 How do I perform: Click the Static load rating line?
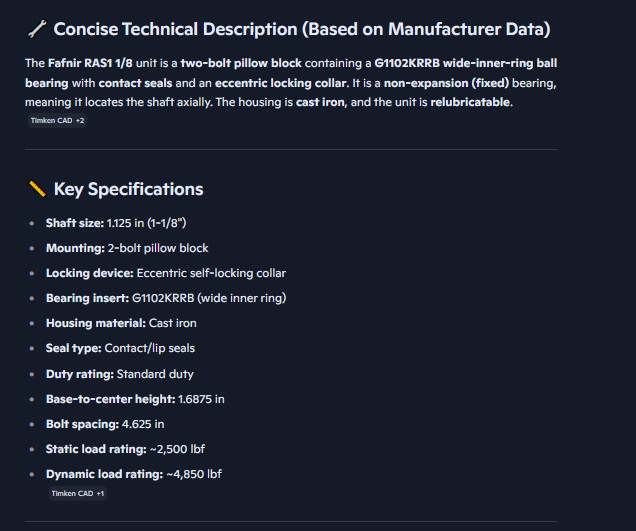(x=125, y=449)
